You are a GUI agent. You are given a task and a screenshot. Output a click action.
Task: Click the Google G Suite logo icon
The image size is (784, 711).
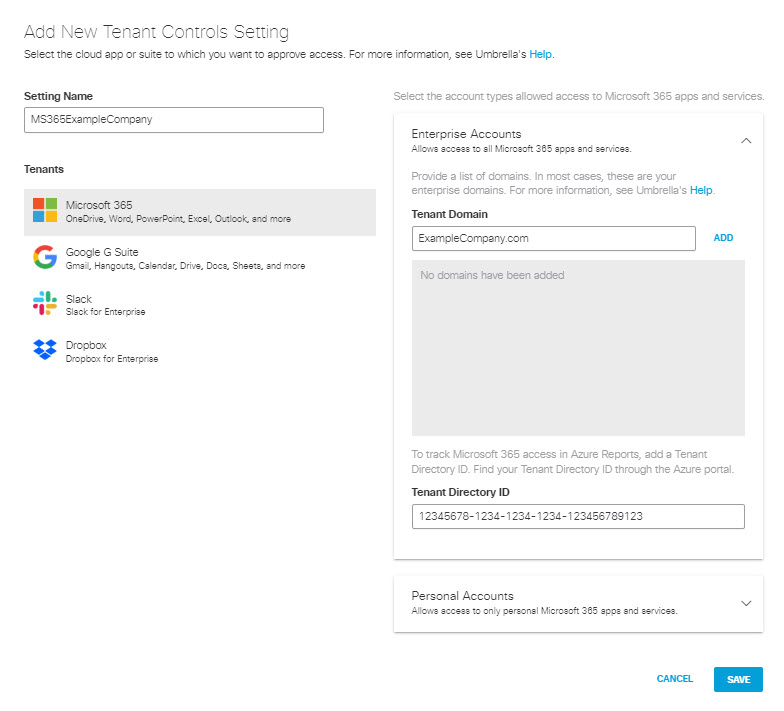click(45, 258)
